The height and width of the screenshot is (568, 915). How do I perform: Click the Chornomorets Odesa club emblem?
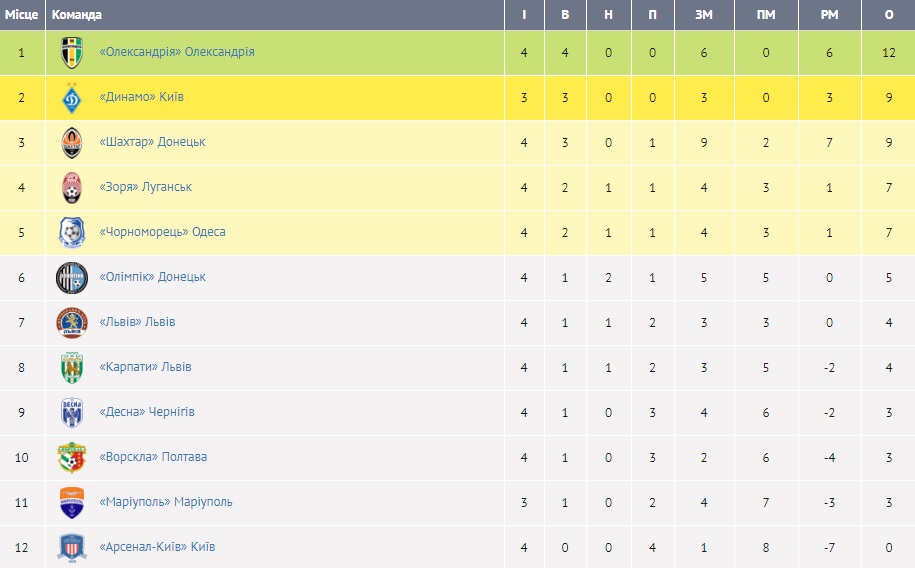tap(72, 232)
